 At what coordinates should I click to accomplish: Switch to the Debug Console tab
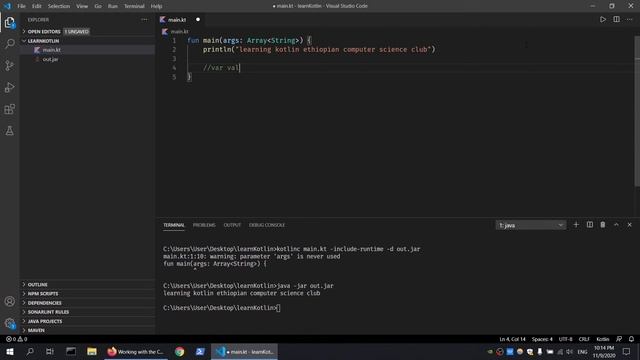[x=267, y=225]
